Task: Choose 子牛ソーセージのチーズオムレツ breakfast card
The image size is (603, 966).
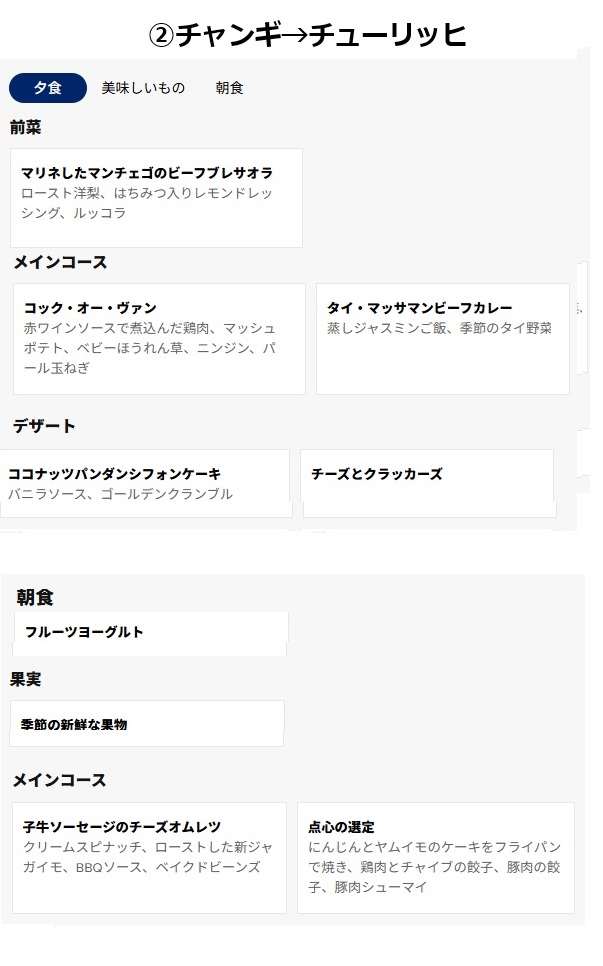Action: pos(149,858)
